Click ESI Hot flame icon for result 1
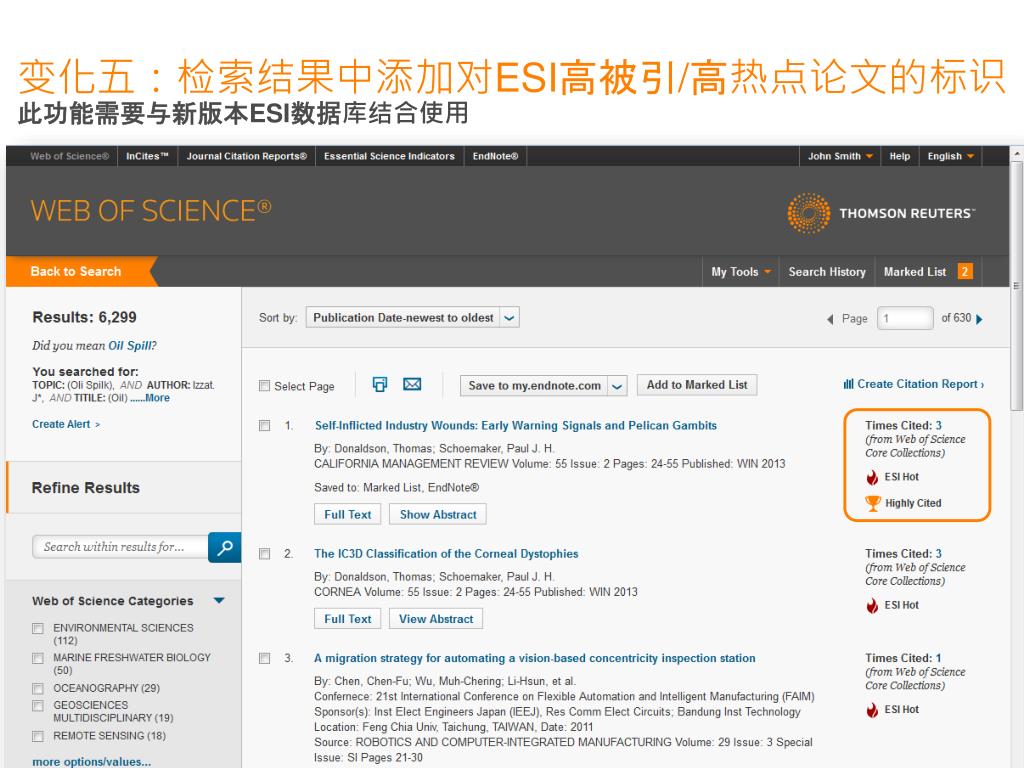1024x768 pixels. 872,477
